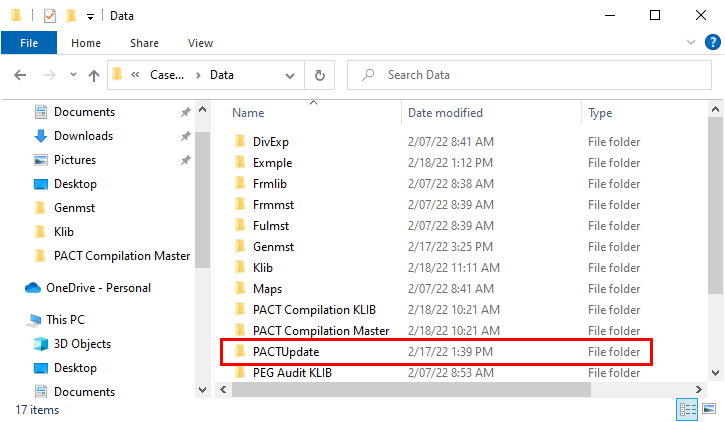The height and width of the screenshot is (422, 725).
Task: Click the pin icon next to Downloads
Action: coord(185,136)
